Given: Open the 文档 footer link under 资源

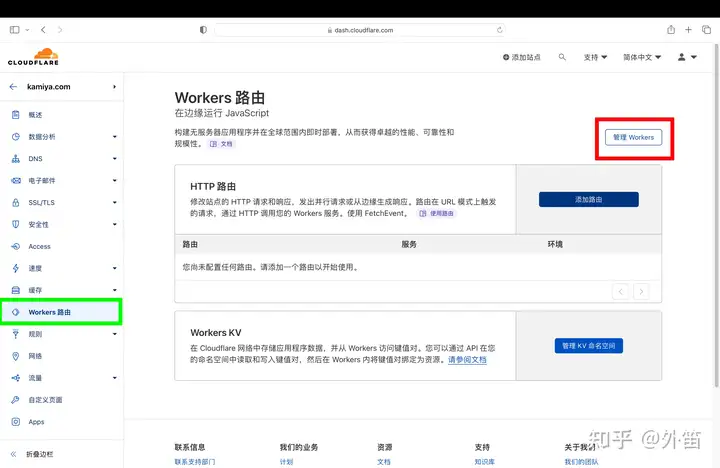Looking at the screenshot, I should 384,462.
